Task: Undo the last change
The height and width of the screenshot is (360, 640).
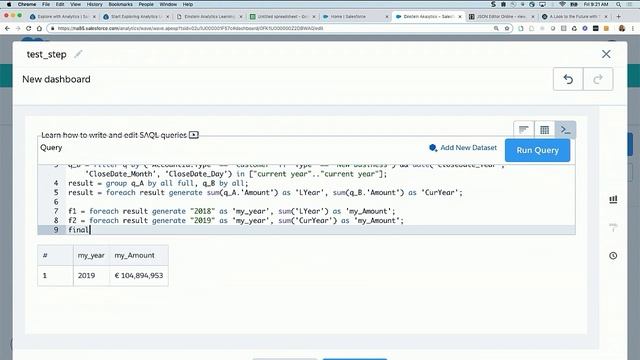Action: pos(568,79)
